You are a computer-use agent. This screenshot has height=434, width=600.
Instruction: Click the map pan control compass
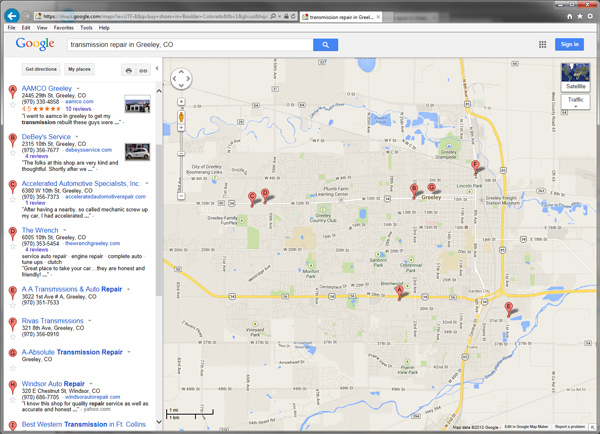pyautogui.click(x=181, y=78)
